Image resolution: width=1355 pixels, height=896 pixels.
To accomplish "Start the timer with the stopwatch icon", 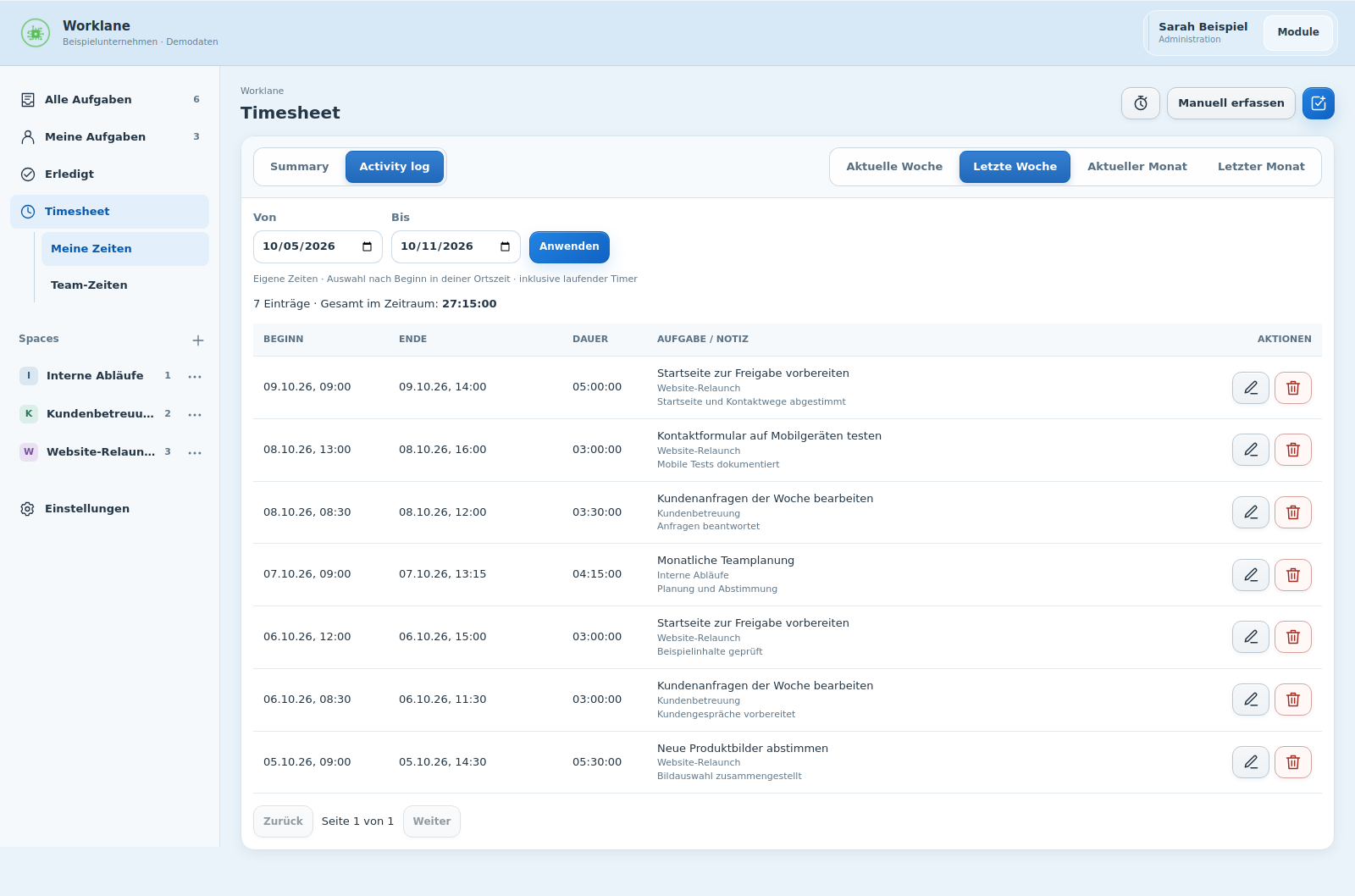I will point(1141,103).
